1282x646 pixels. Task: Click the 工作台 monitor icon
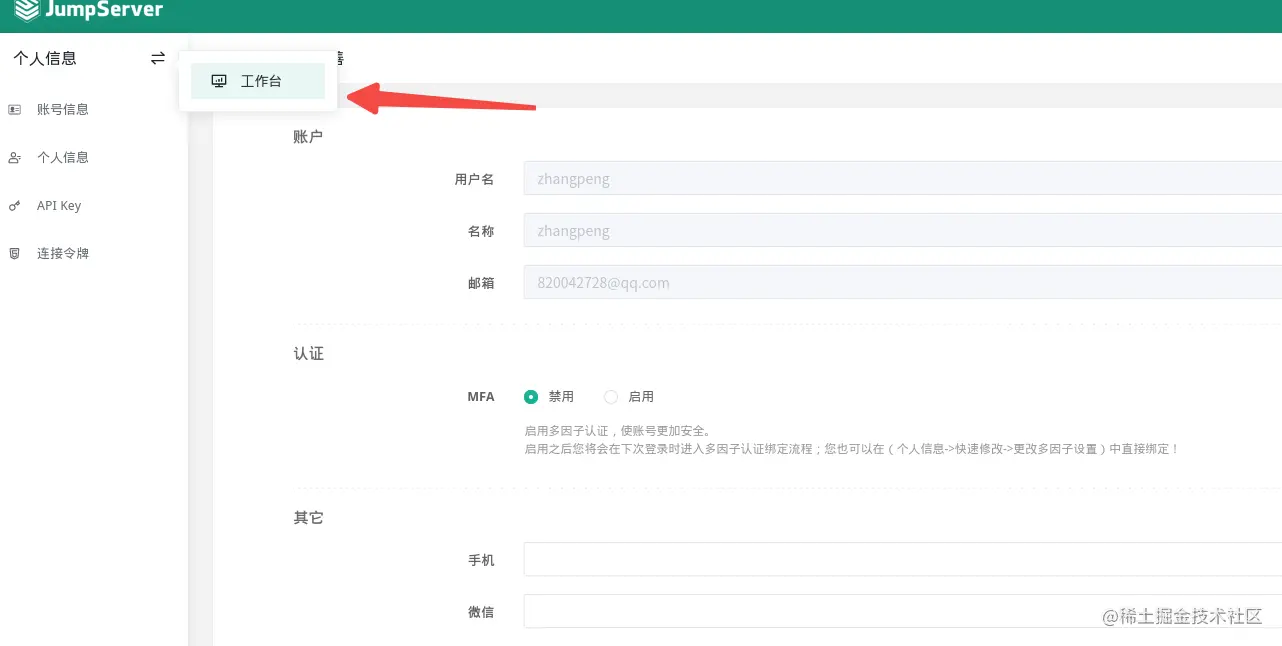[x=219, y=81]
